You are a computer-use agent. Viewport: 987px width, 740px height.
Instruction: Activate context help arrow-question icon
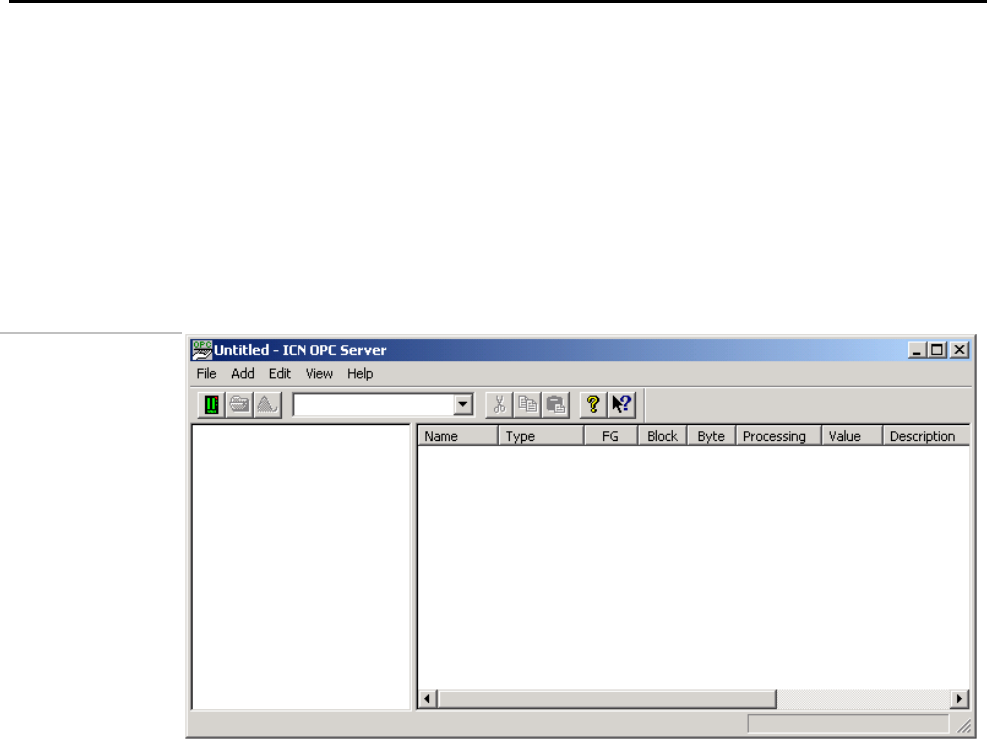point(621,404)
